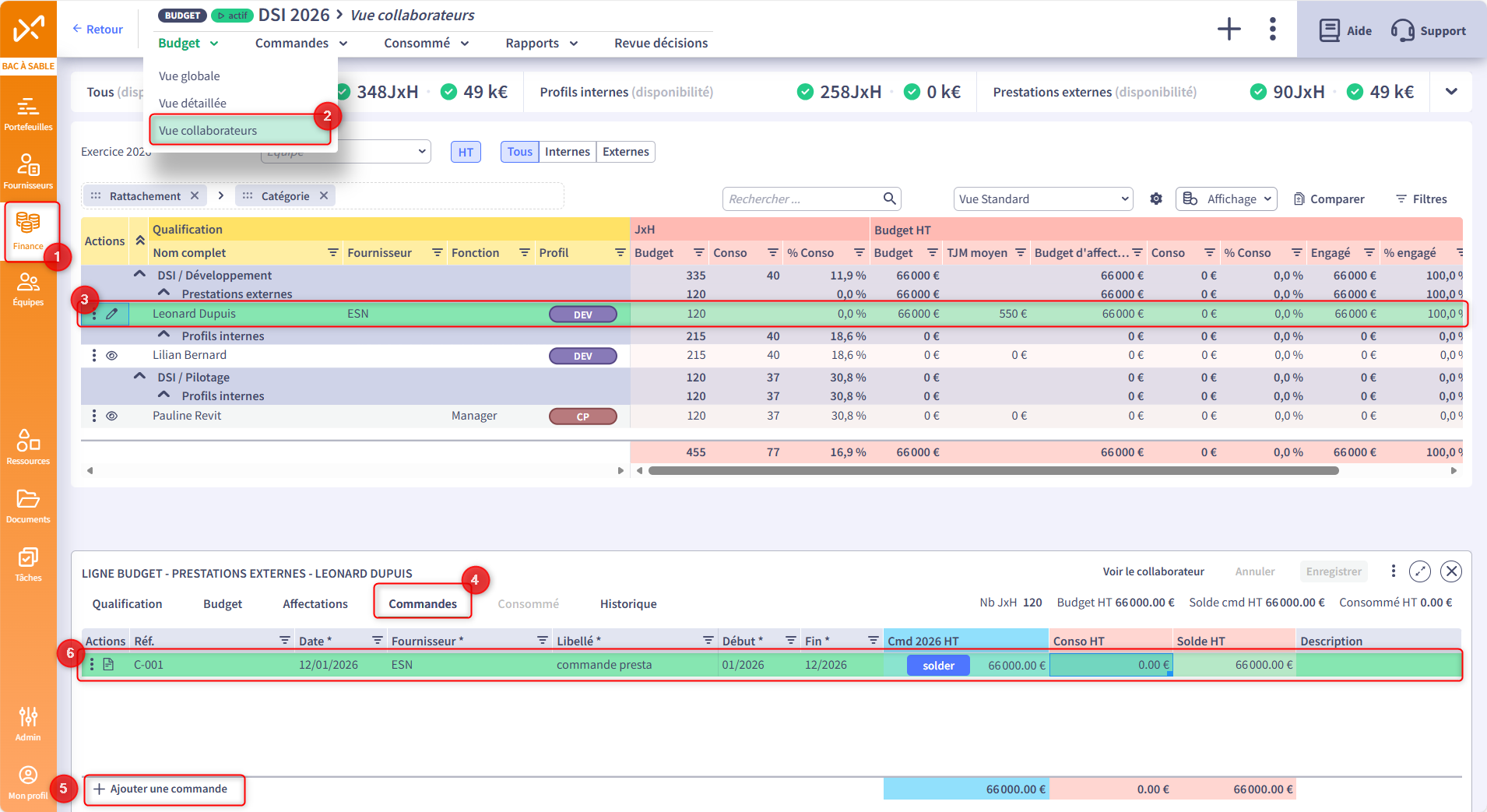Open the Vue Standard dropdown
The width and height of the screenshot is (1487, 812).
point(1042,199)
